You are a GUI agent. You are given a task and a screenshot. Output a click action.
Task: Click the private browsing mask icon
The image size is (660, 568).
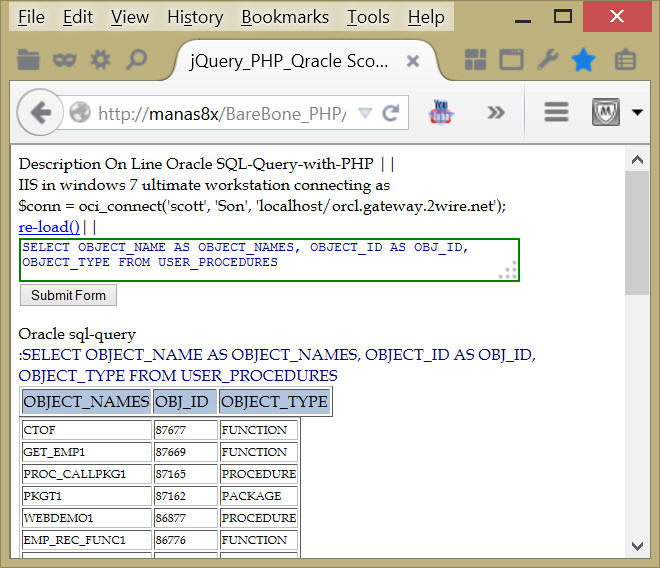[64, 60]
